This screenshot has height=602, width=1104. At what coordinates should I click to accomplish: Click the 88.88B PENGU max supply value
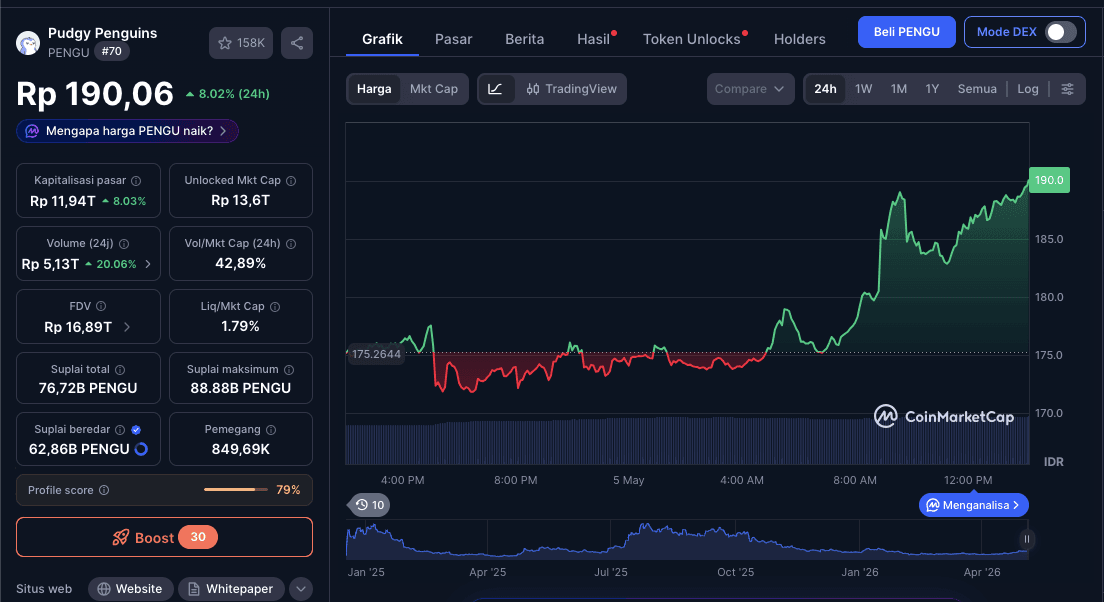pos(241,389)
